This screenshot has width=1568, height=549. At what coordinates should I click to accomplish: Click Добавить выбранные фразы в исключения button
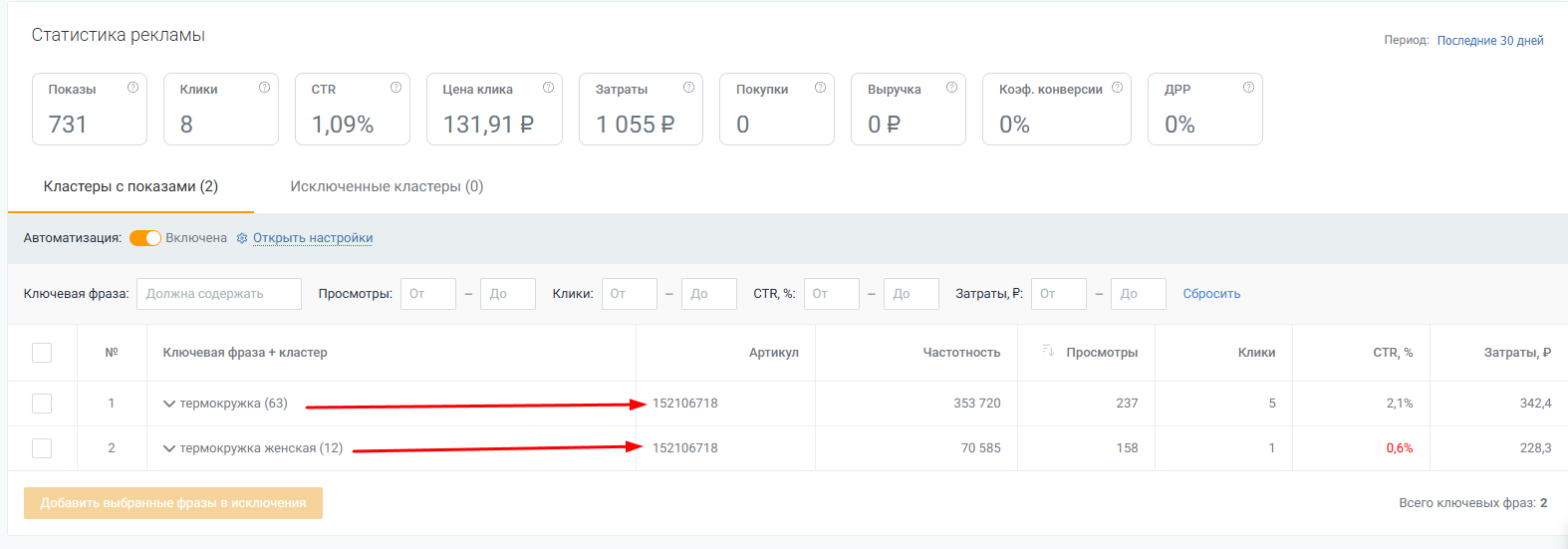(173, 503)
